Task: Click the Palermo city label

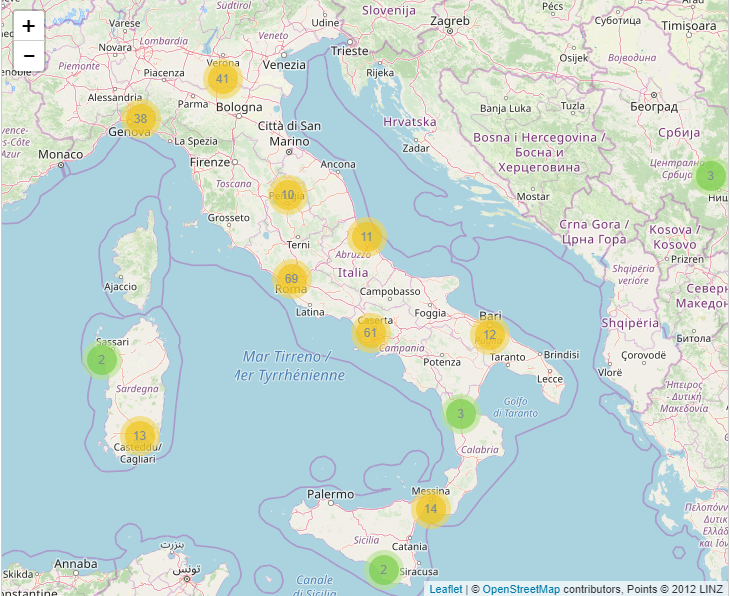Action: pyautogui.click(x=331, y=494)
